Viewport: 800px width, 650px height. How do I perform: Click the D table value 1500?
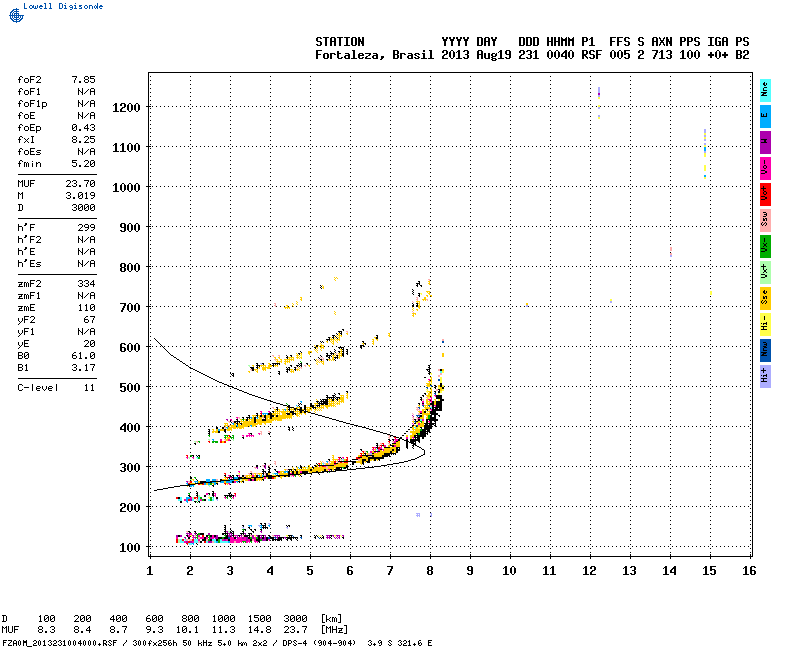(x=260, y=618)
